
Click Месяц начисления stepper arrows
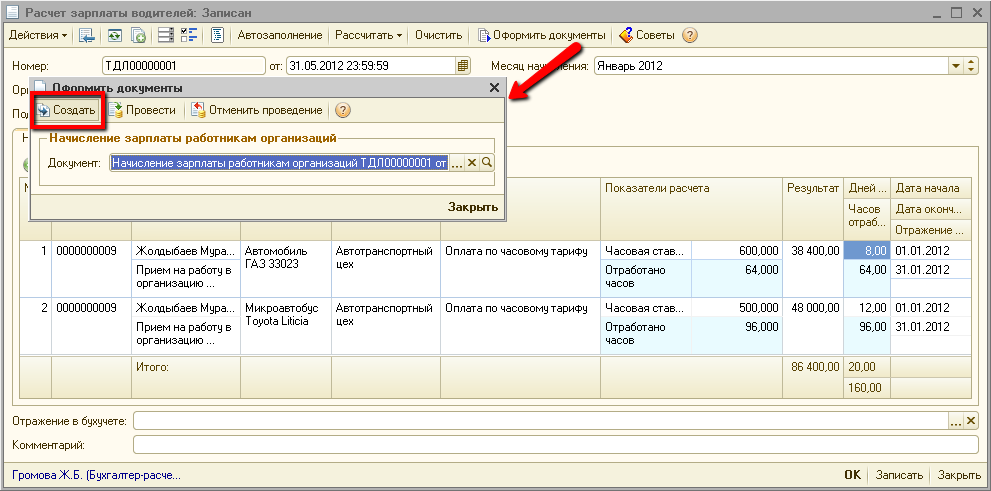[x=971, y=66]
